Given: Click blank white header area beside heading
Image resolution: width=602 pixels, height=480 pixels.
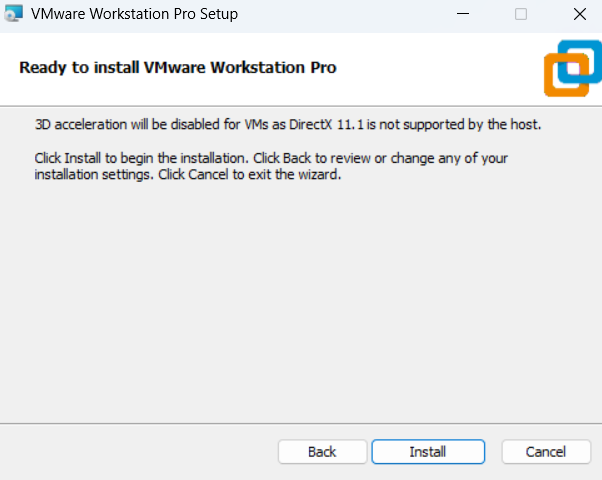Looking at the screenshot, I should [440, 68].
